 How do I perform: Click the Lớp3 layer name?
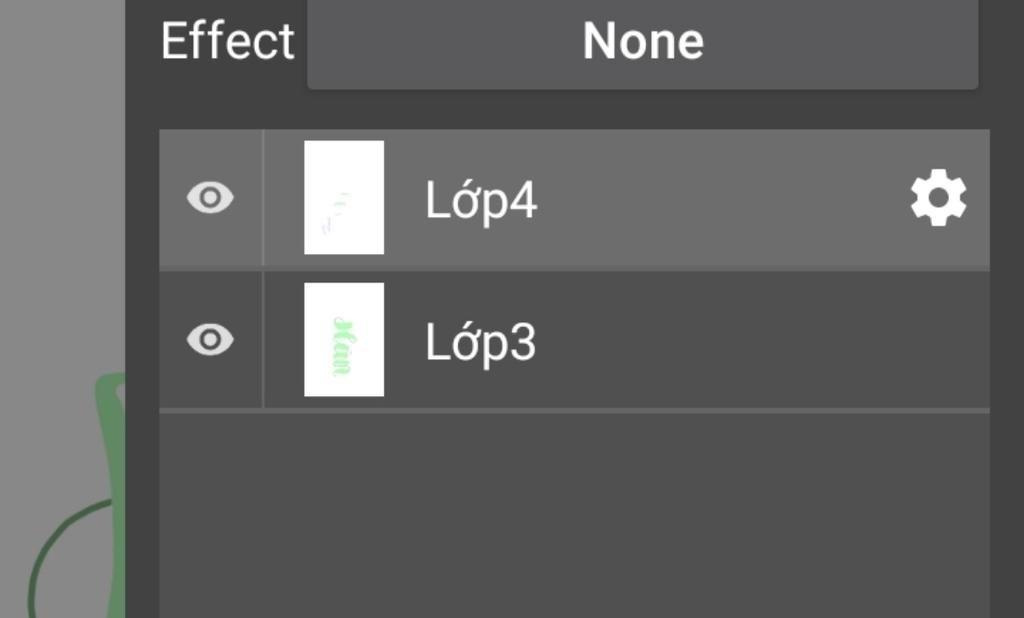click(x=481, y=343)
